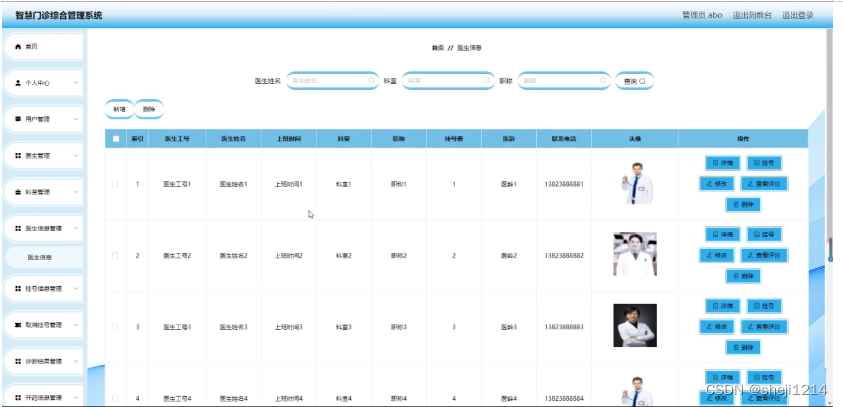Click the 新增 button above table

point(119,109)
